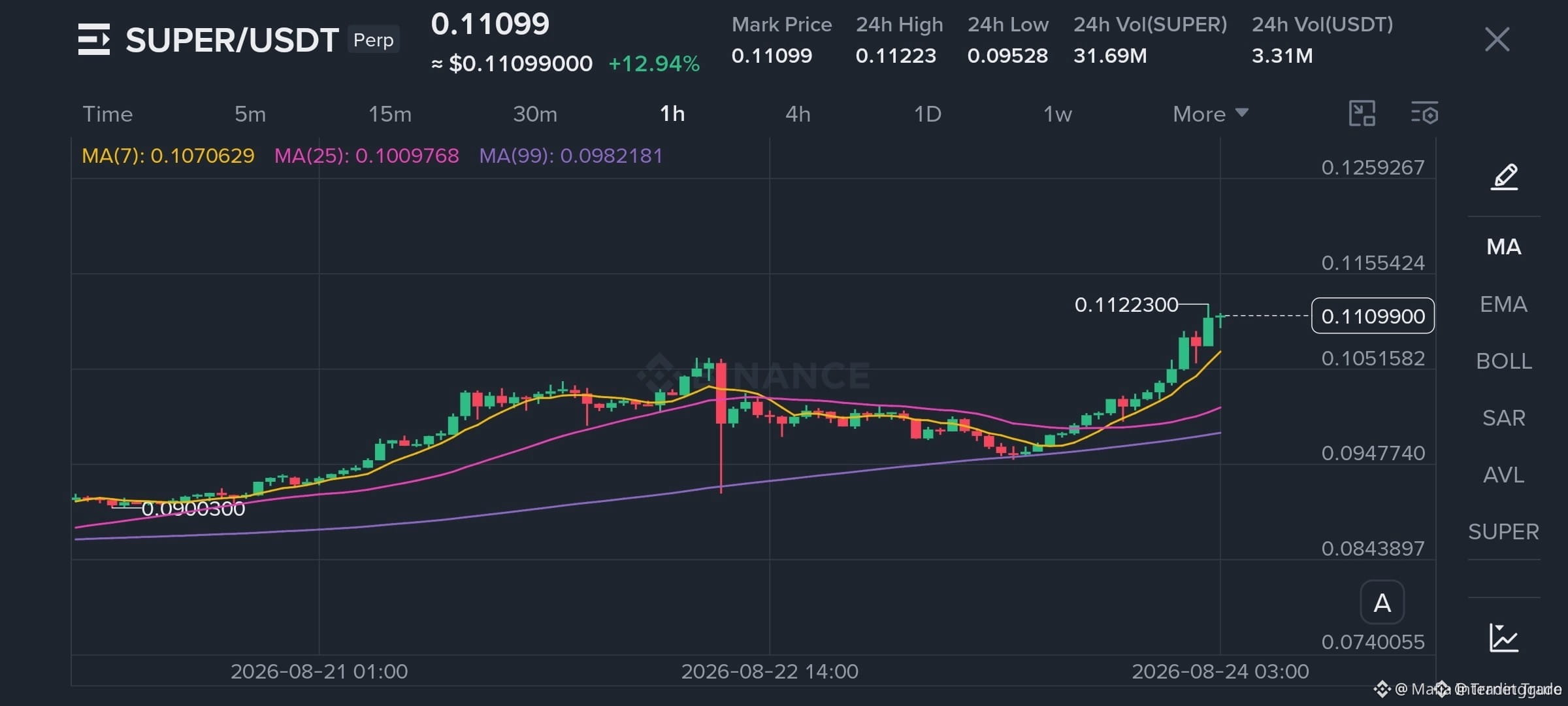Switch to 1w interval
This screenshot has width=1568, height=706.
pos(1057,114)
